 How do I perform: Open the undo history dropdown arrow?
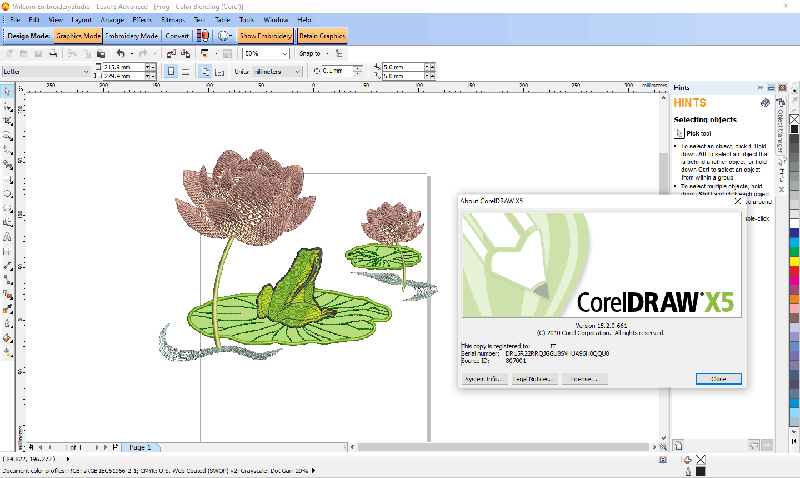[x=132, y=54]
